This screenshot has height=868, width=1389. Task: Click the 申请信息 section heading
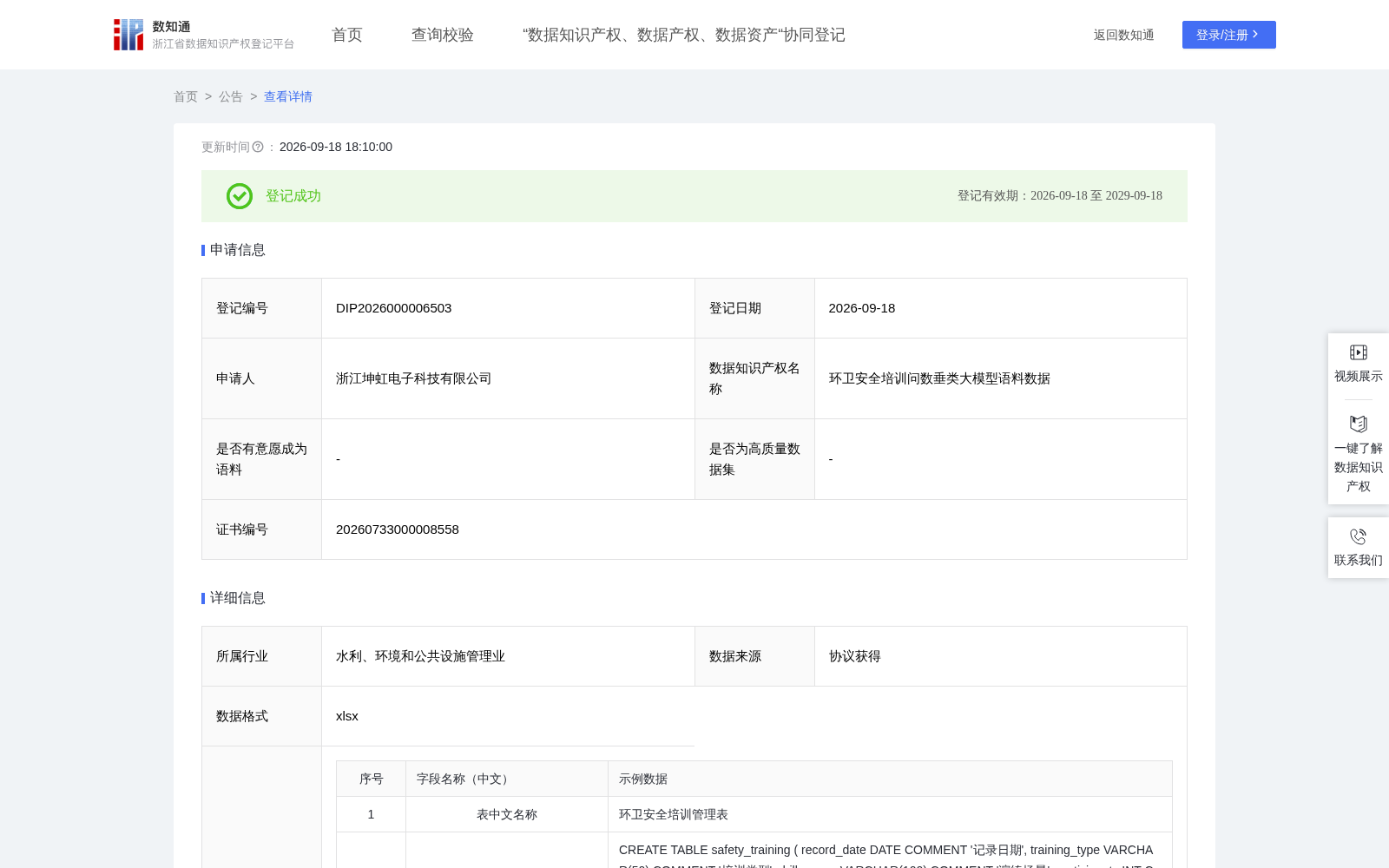pos(238,250)
